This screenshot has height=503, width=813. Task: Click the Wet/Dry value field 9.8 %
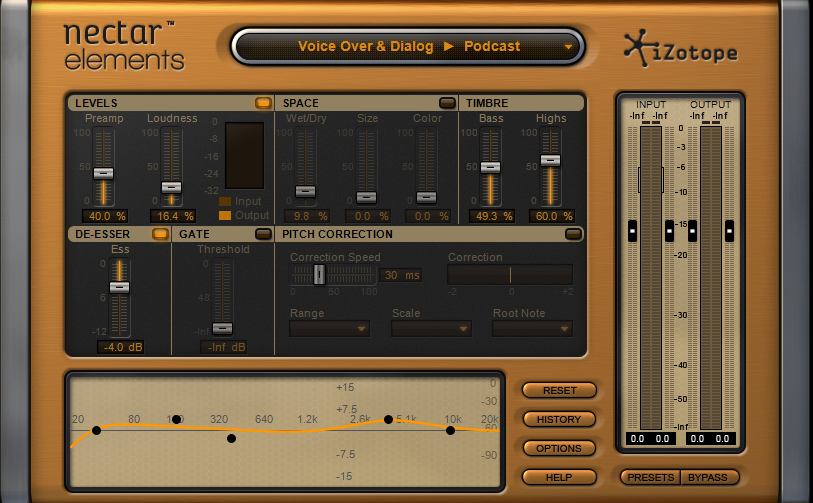[307, 216]
